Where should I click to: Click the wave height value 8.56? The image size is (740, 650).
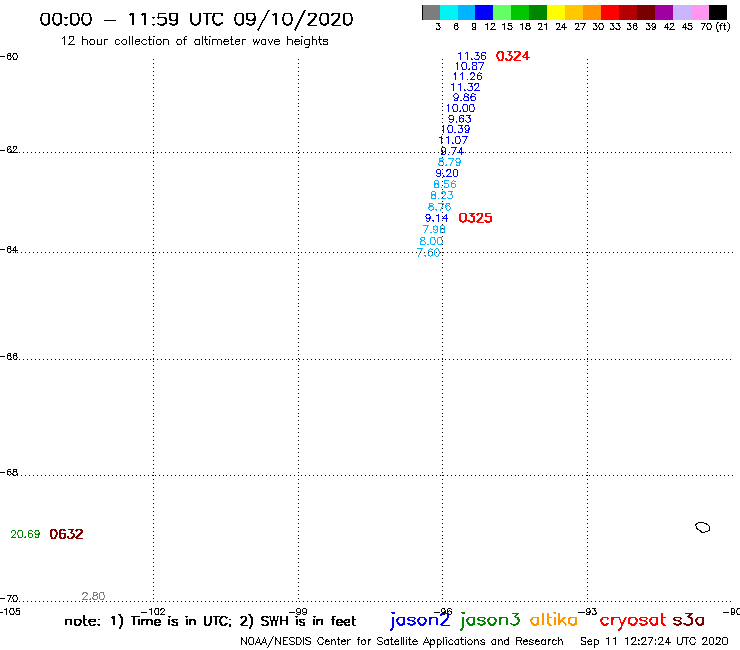pos(445,185)
